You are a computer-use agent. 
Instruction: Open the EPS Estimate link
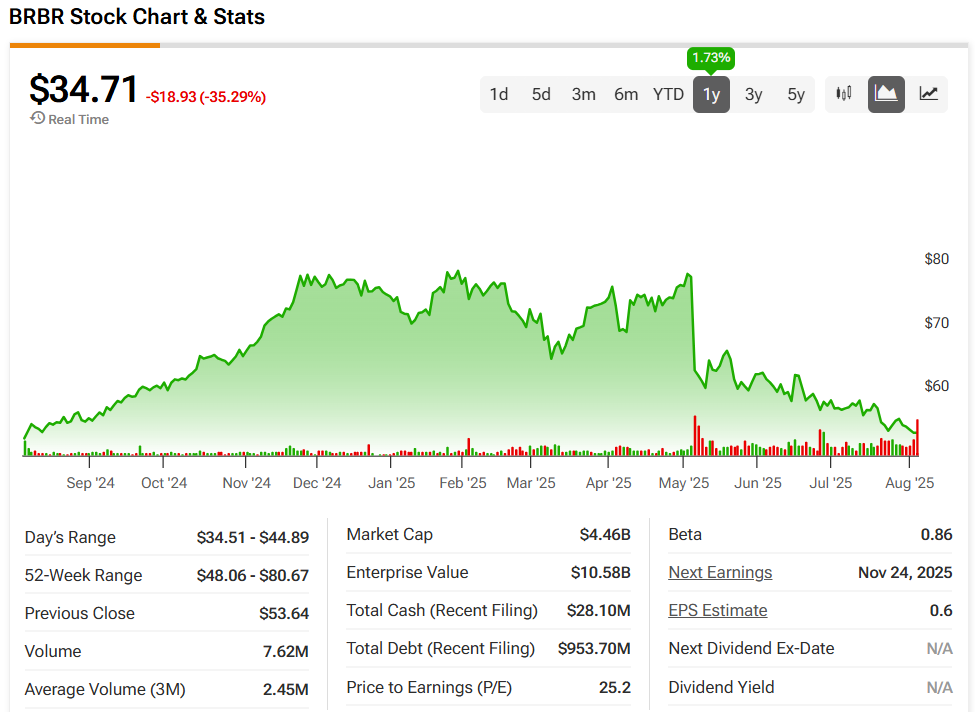tap(718, 610)
